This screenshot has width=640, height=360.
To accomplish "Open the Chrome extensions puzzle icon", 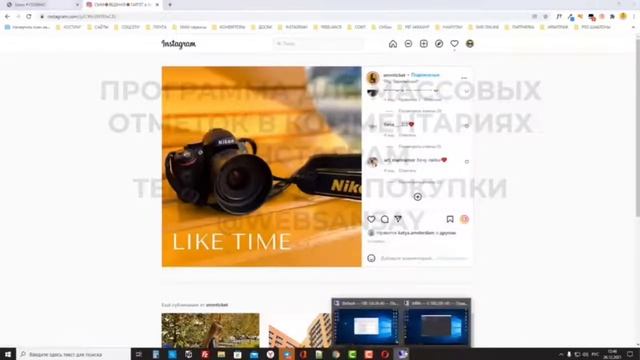I will (612, 16).
